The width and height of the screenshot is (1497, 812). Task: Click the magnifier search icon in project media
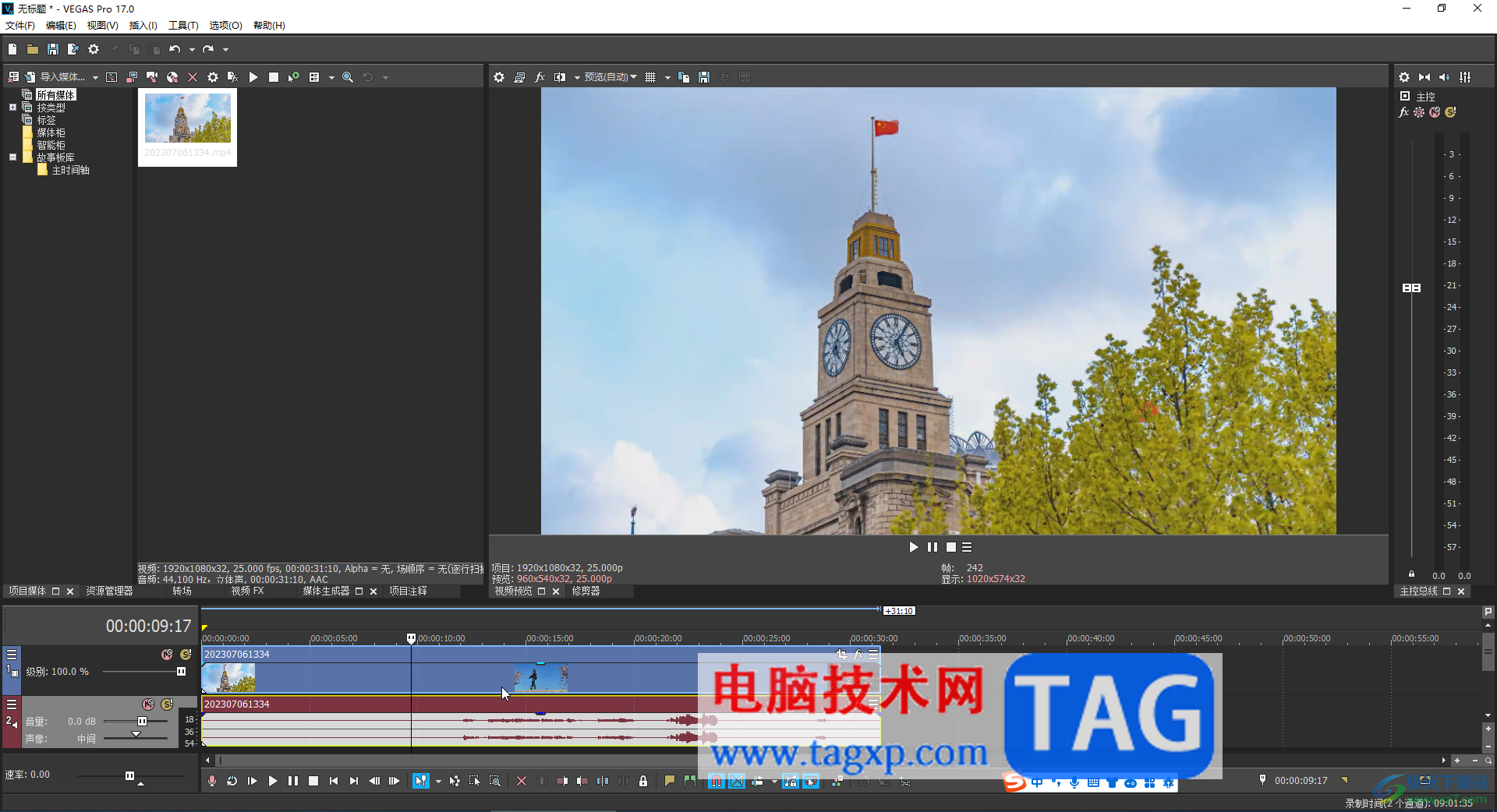coord(348,77)
